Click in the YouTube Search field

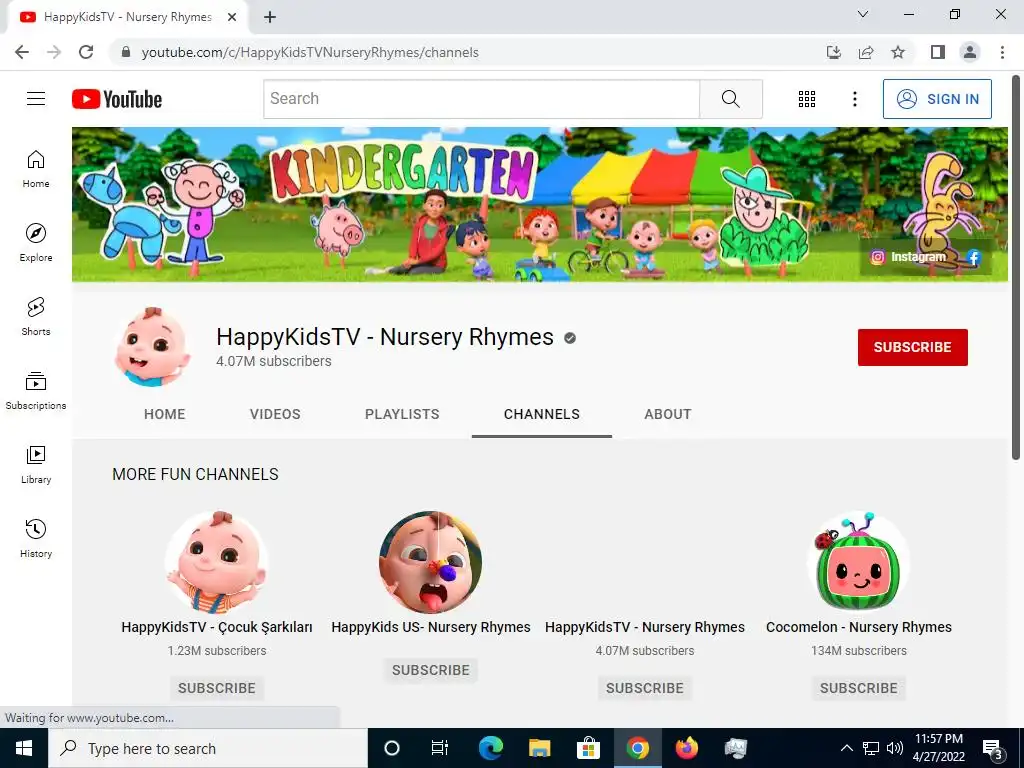481,99
